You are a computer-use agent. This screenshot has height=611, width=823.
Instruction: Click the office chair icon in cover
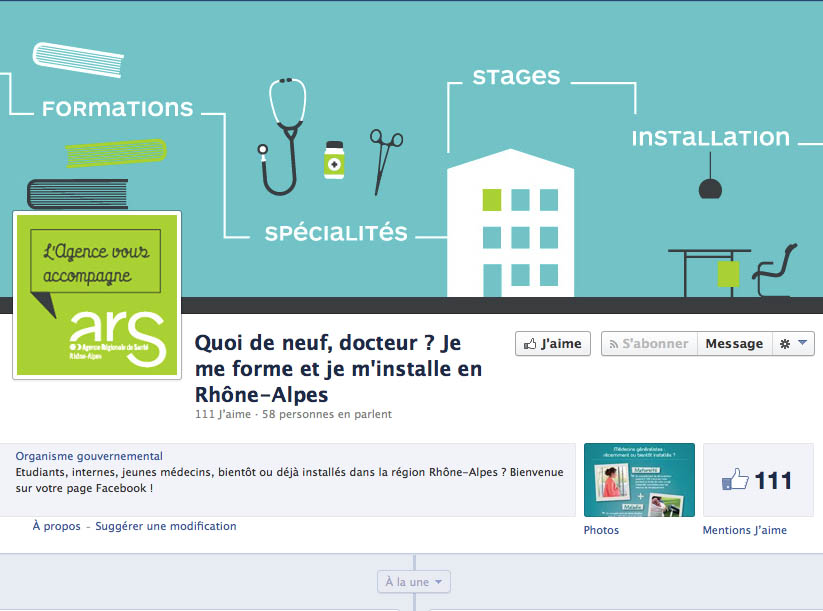point(774,270)
